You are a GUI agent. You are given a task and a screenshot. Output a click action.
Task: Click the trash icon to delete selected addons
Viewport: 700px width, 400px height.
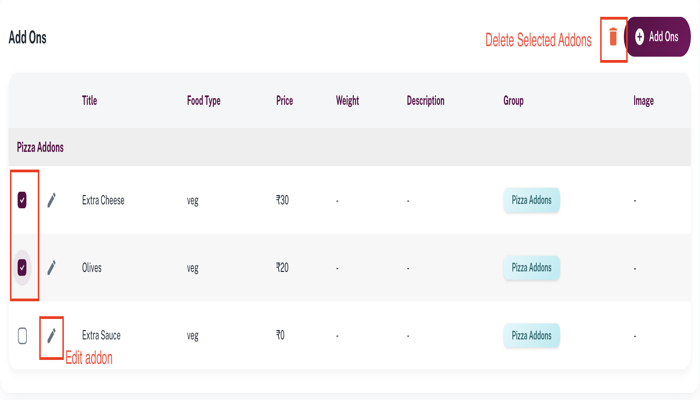point(613,38)
